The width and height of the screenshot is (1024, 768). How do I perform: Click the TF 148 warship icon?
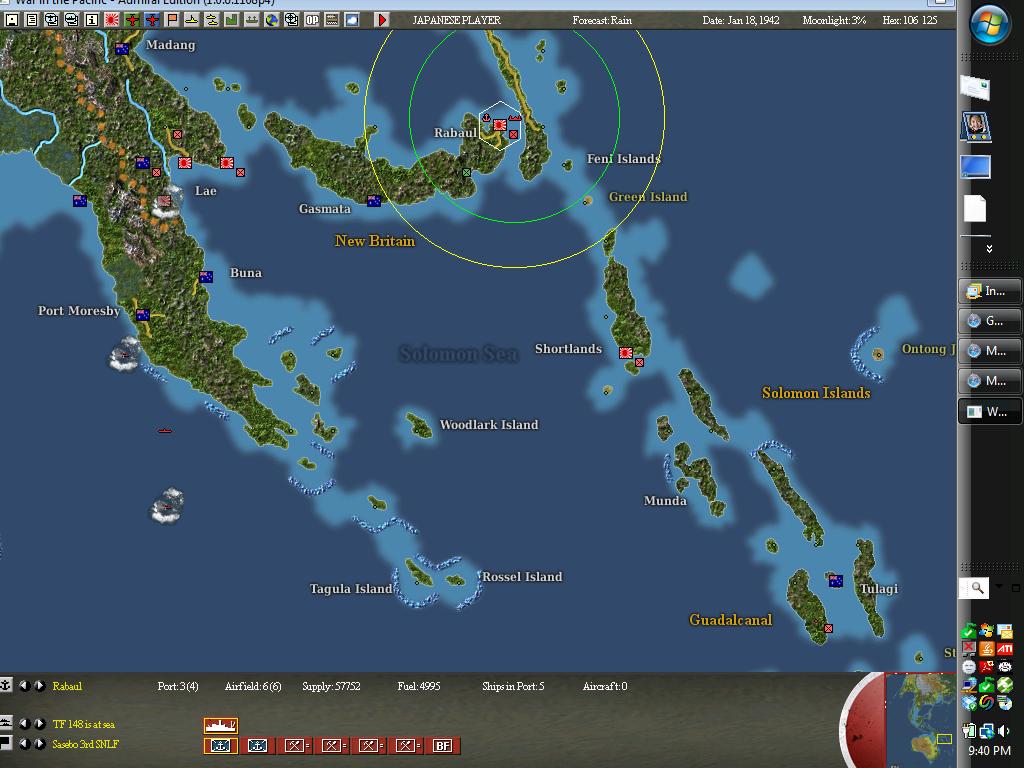tap(221, 725)
